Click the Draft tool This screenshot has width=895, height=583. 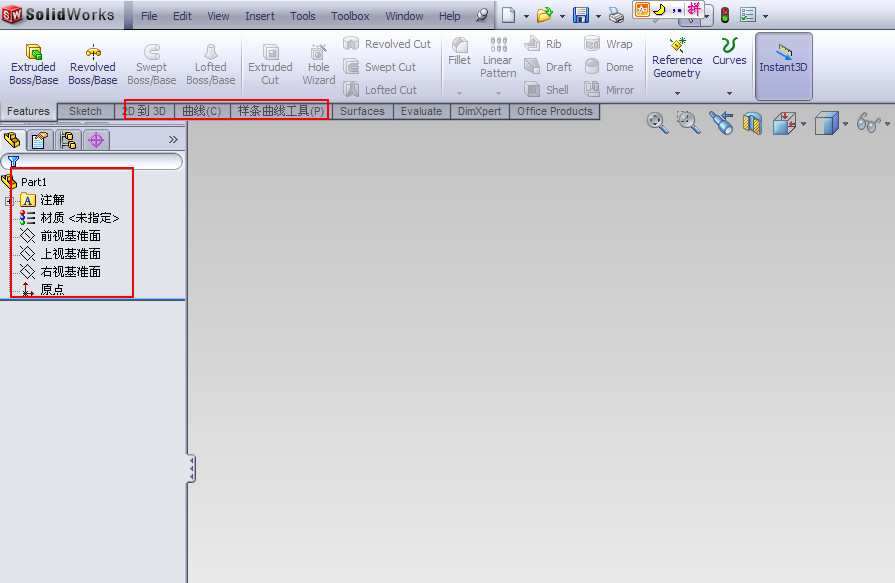tap(548, 67)
